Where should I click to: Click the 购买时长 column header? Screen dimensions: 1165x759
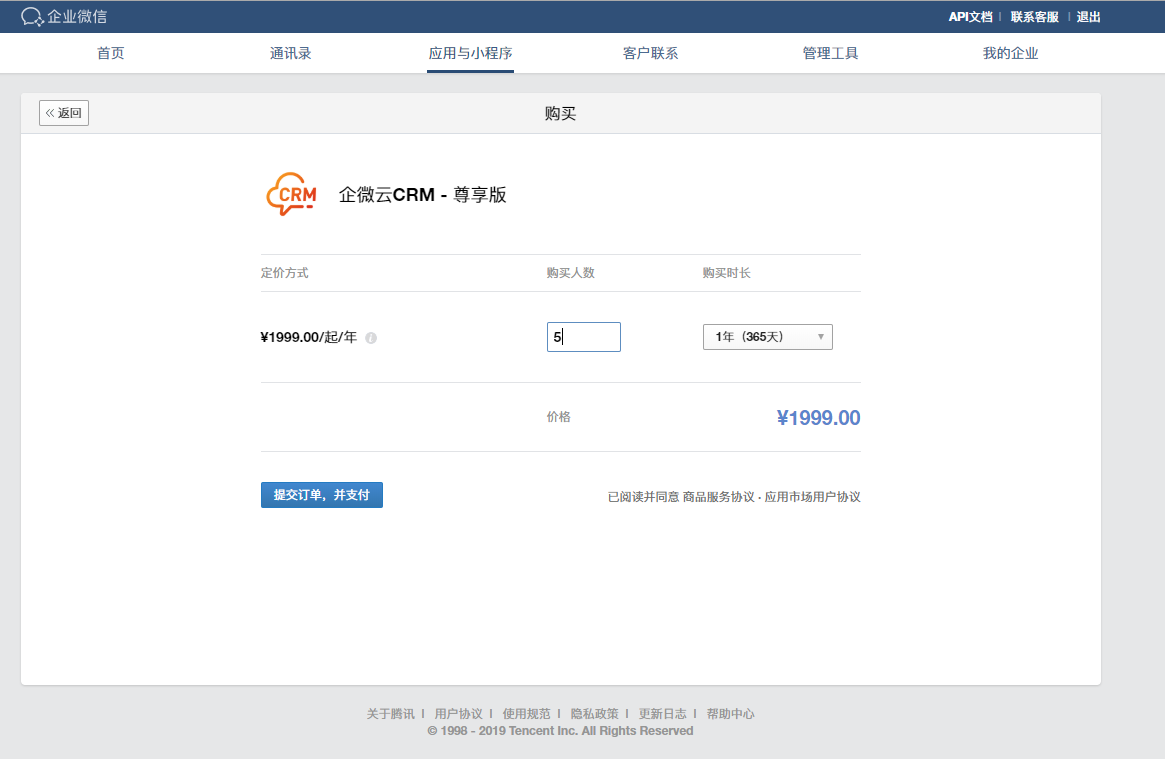[x=727, y=273]
